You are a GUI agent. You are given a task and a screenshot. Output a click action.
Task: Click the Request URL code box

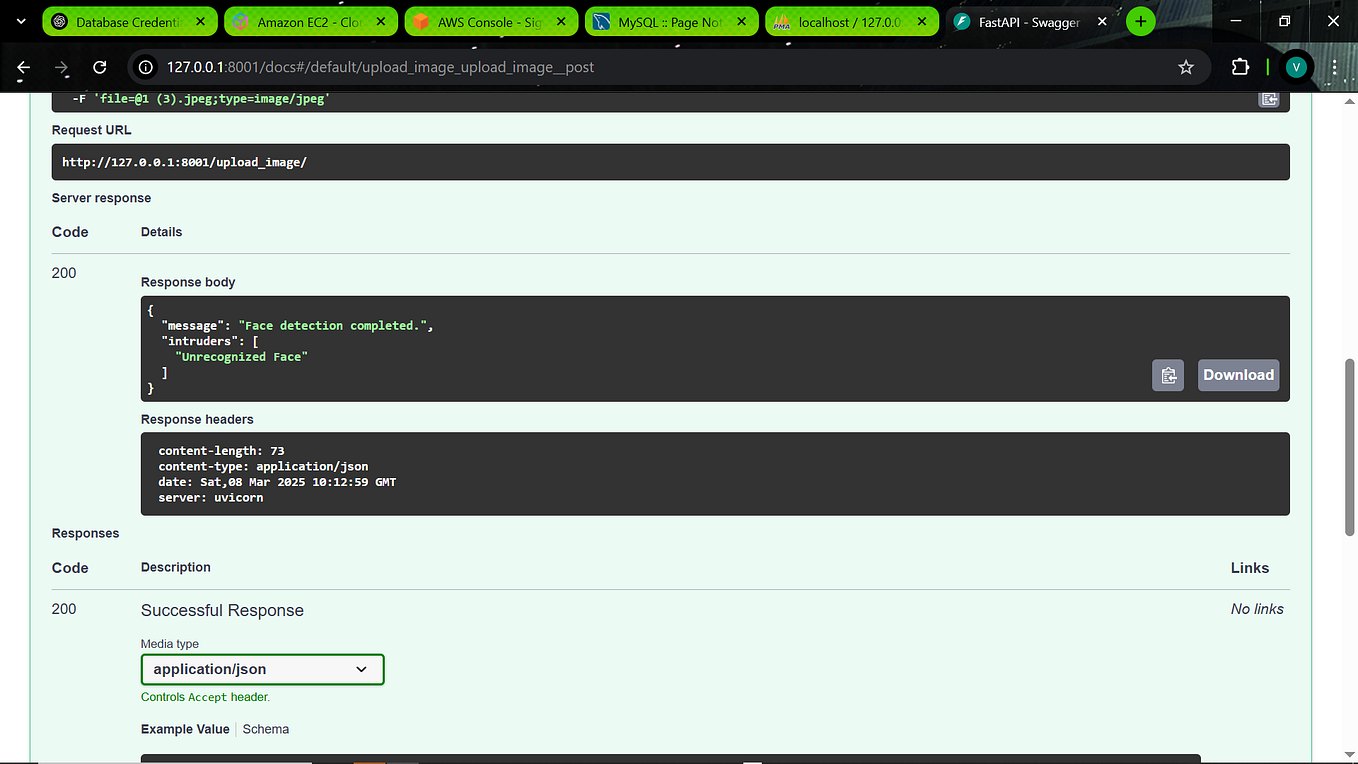tap(670, 162)
